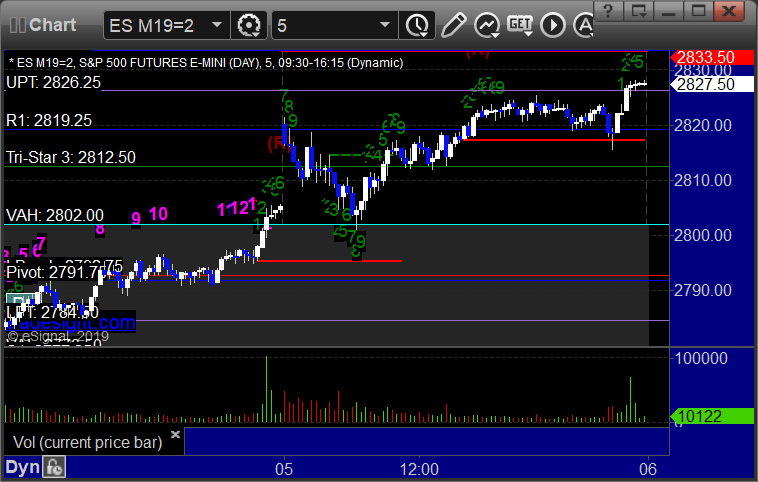
Task: Click the LPT: 2784.50 label
Action: (52, 312)
